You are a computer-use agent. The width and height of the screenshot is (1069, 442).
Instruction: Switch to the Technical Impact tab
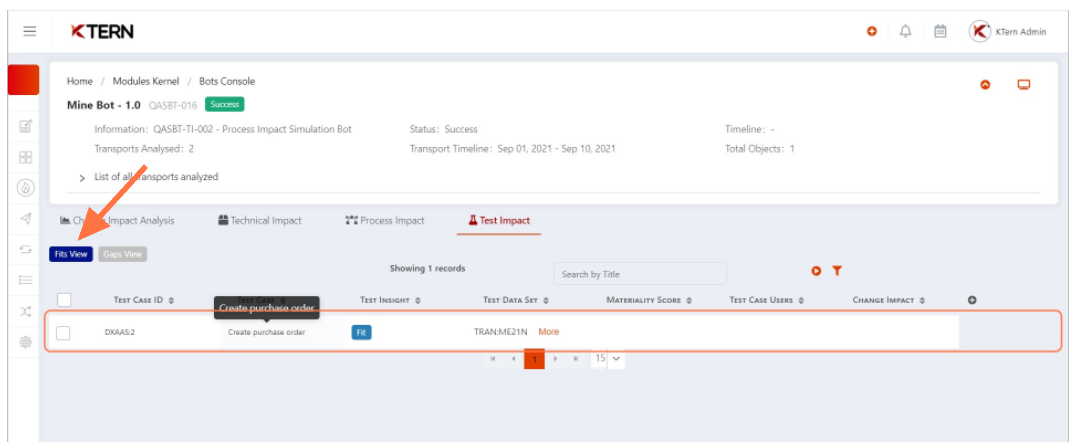pyautogui.click(x=260, y=220)
